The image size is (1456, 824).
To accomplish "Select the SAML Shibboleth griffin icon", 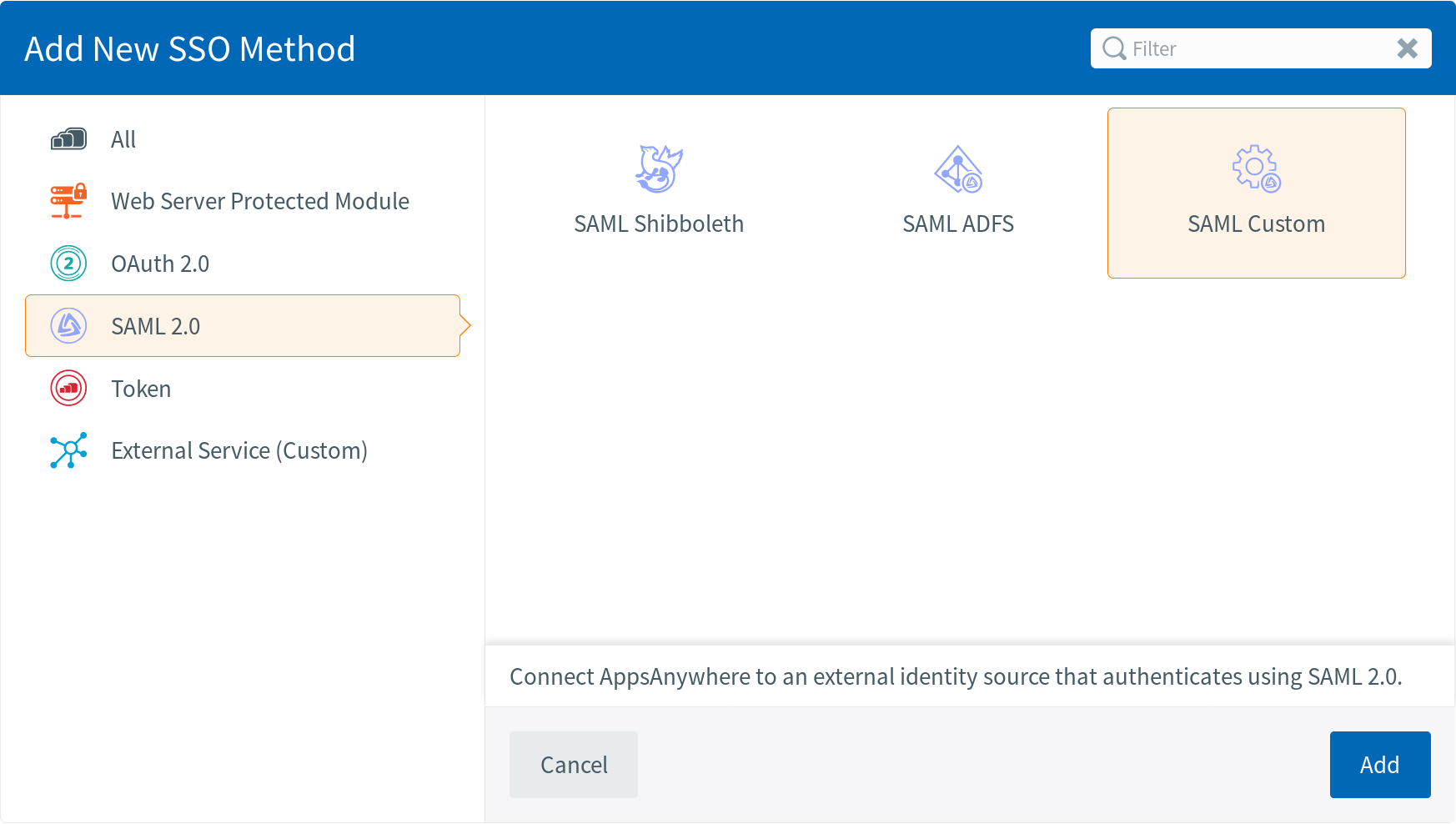I will point(659,169).
